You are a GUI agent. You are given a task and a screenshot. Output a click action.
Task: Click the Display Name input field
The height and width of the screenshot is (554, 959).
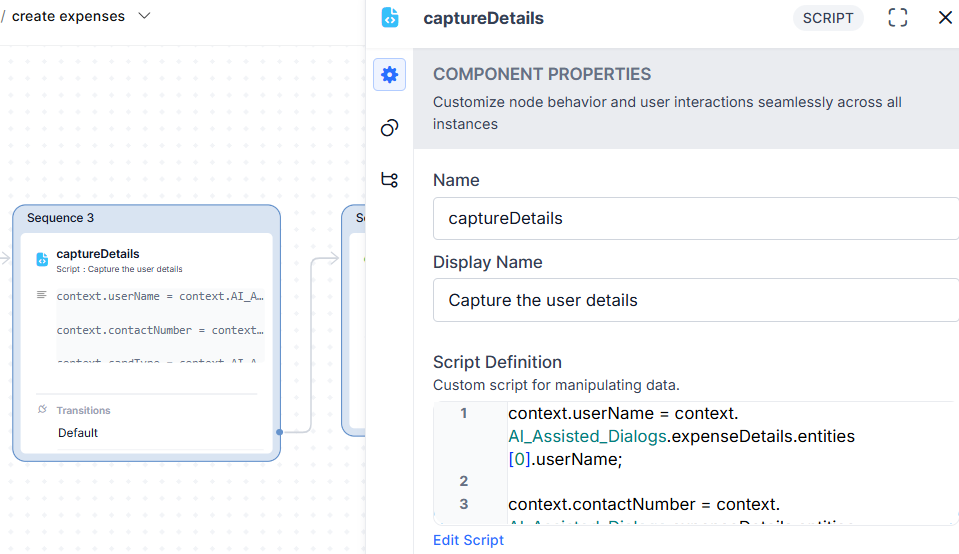[x=695, y=300]
